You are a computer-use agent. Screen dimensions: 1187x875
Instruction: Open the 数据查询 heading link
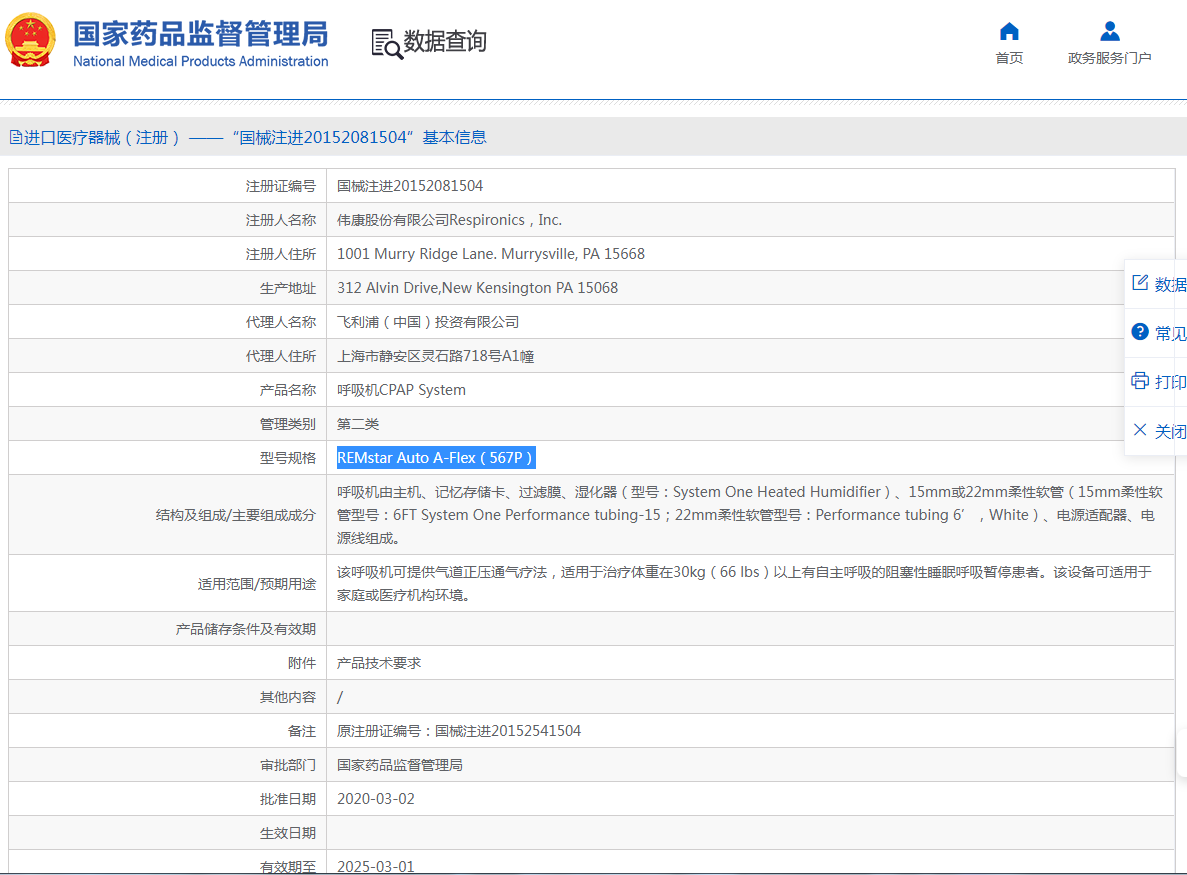445,42
